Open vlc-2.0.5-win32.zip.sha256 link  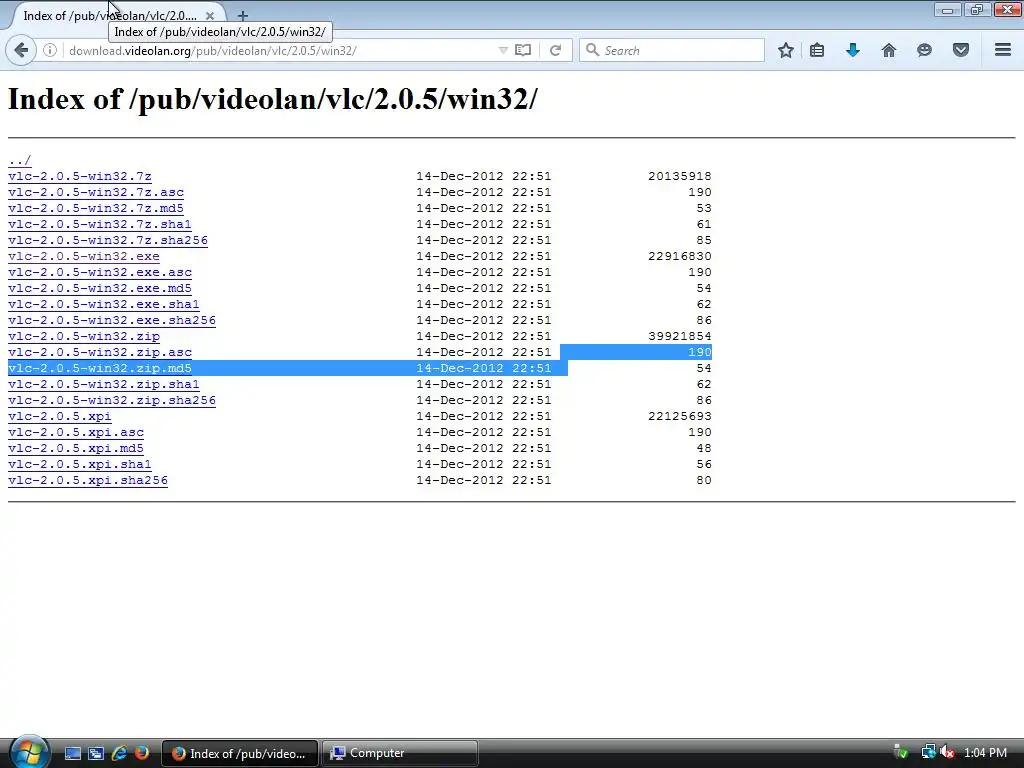112,400
